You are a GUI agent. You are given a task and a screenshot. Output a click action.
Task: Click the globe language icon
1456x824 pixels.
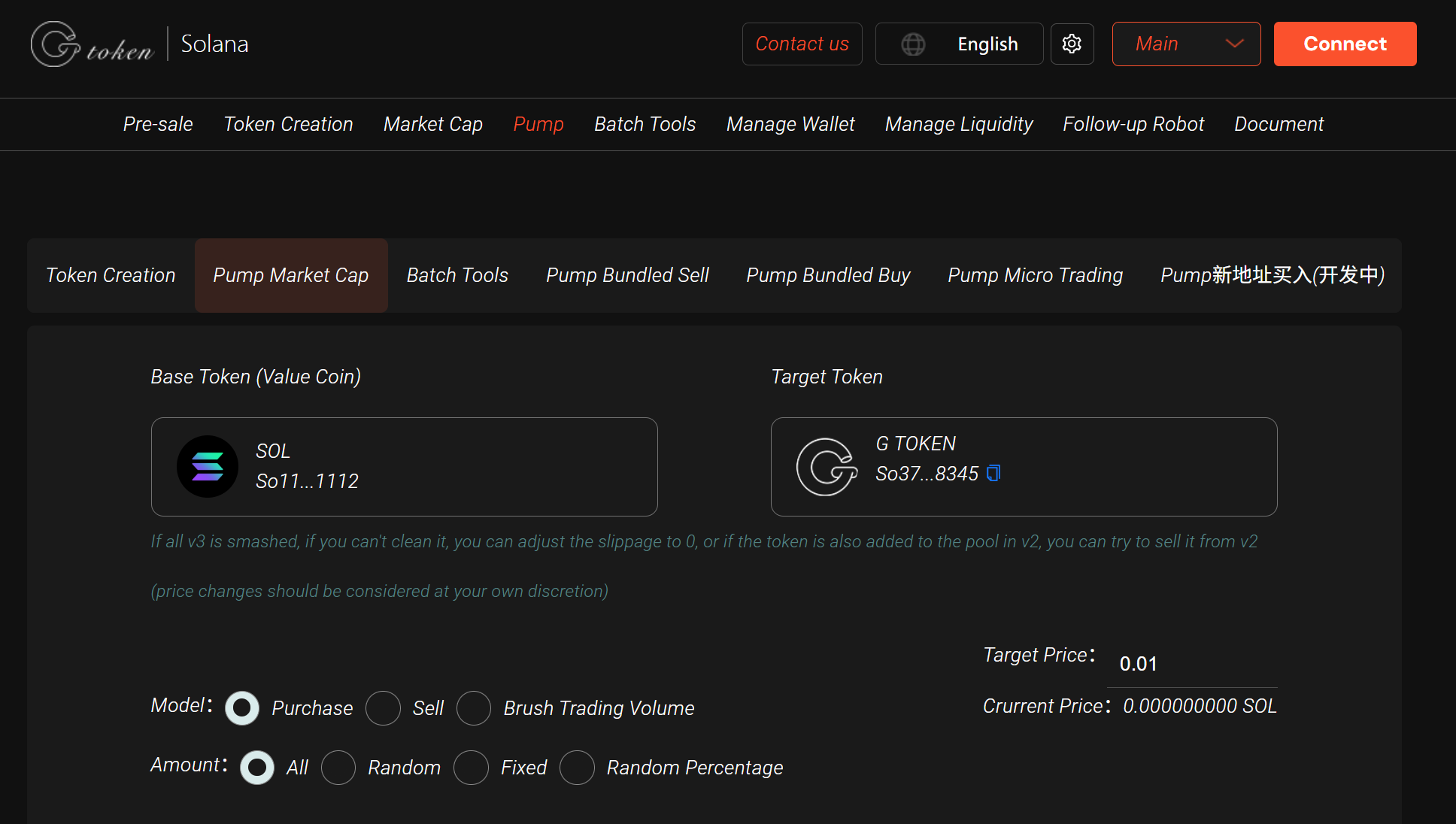[913, 44]
